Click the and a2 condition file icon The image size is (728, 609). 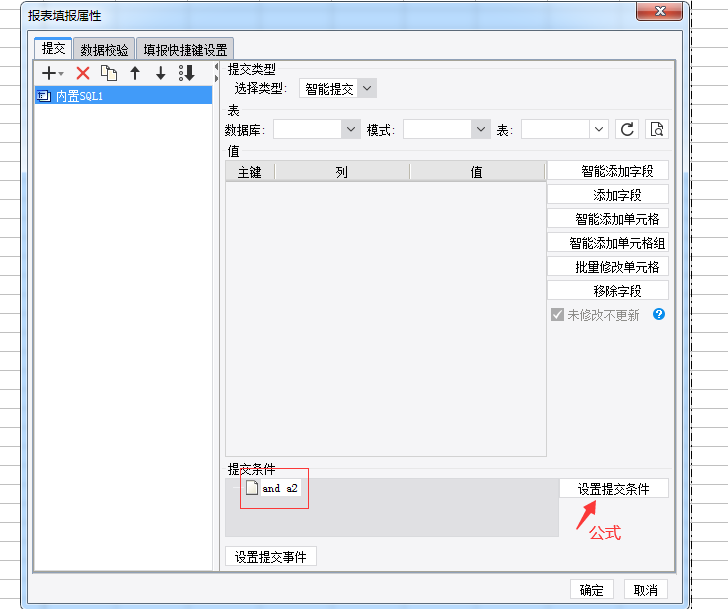(x=252, y=488)
